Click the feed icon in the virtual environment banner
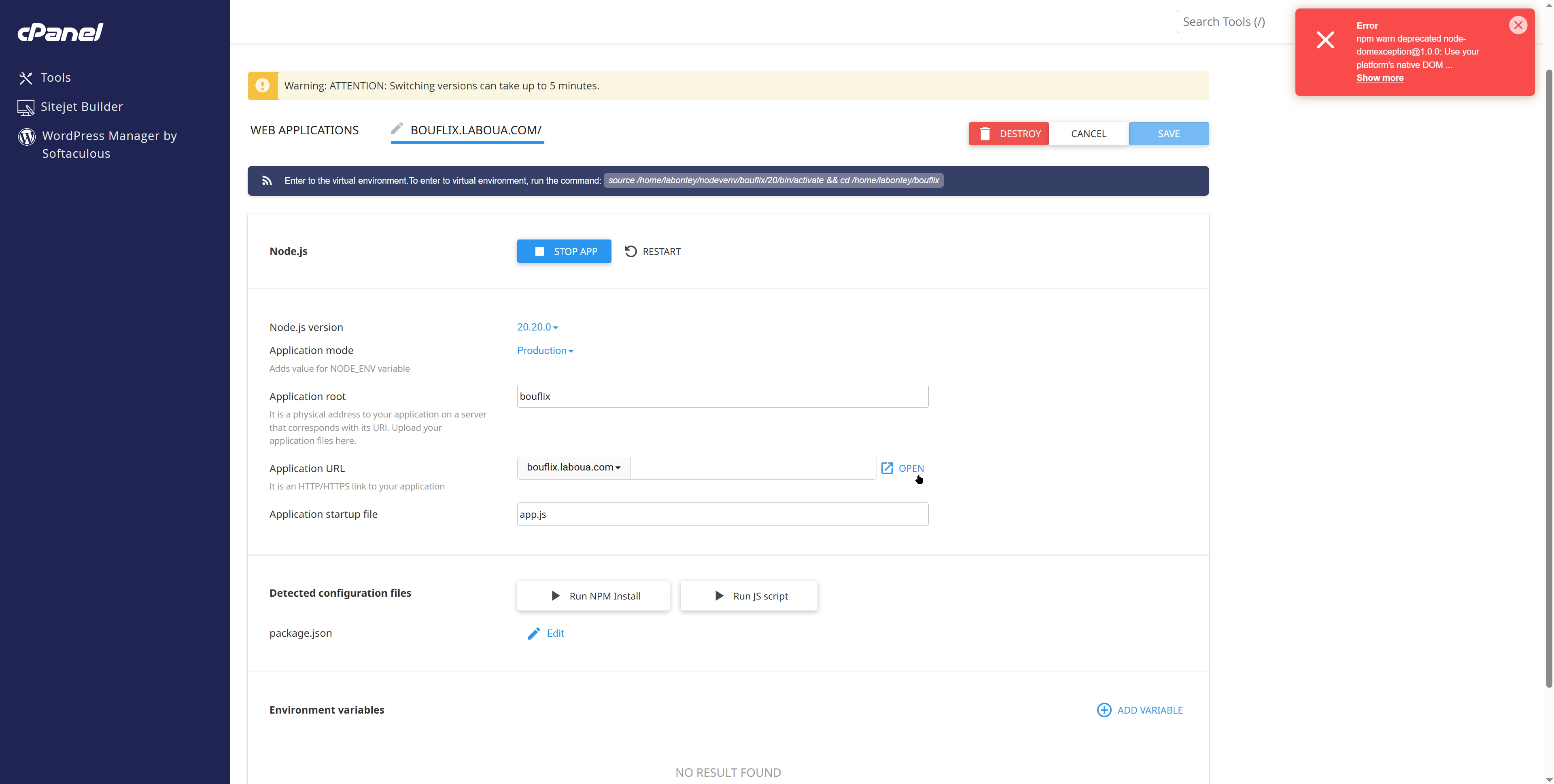This screenshot has width=1554, height=784. tap(267, 181)
